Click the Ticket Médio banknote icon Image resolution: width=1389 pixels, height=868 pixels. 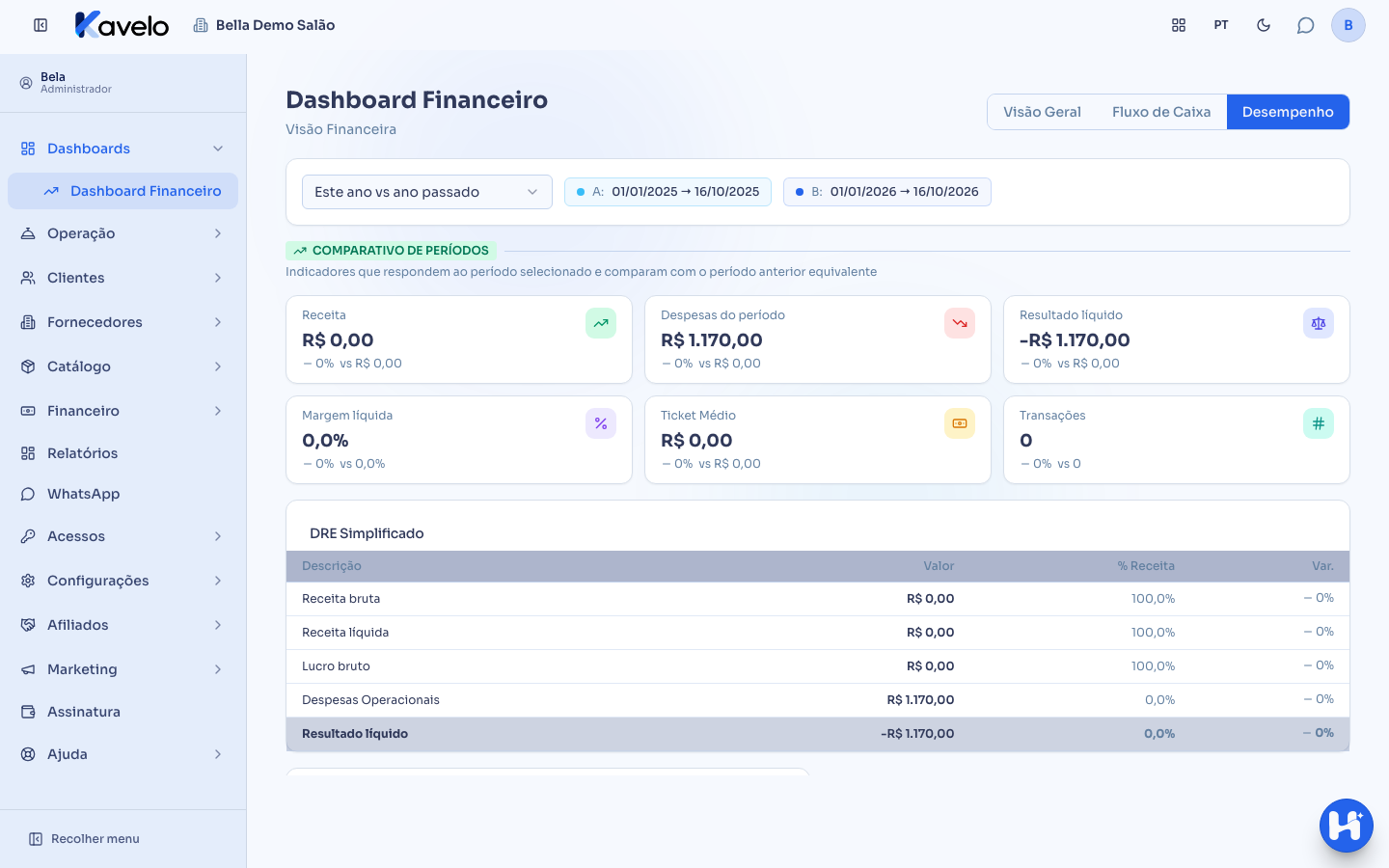960,423
